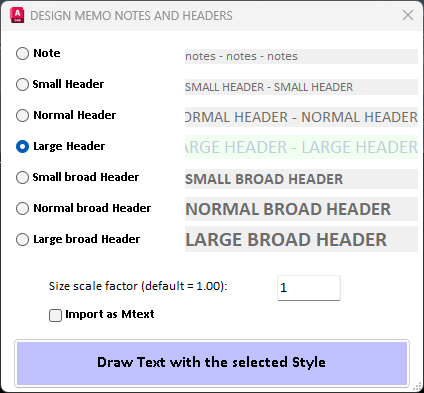Click the SMALL BROAD HEADER preview
This screenshot has width=424, height=393.
tap(301, 179)
